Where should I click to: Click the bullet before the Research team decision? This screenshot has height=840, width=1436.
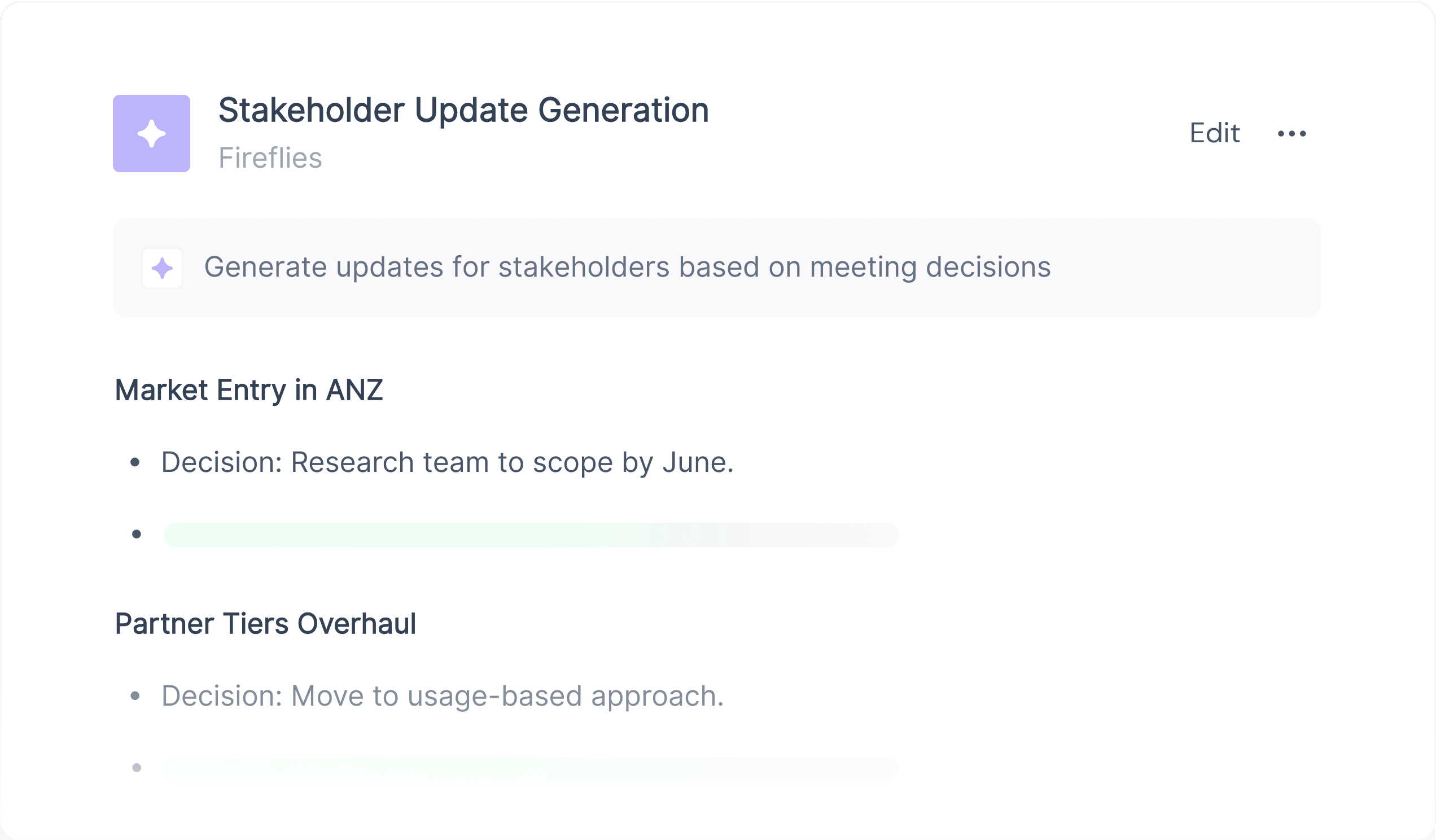(x=135, y=462)
